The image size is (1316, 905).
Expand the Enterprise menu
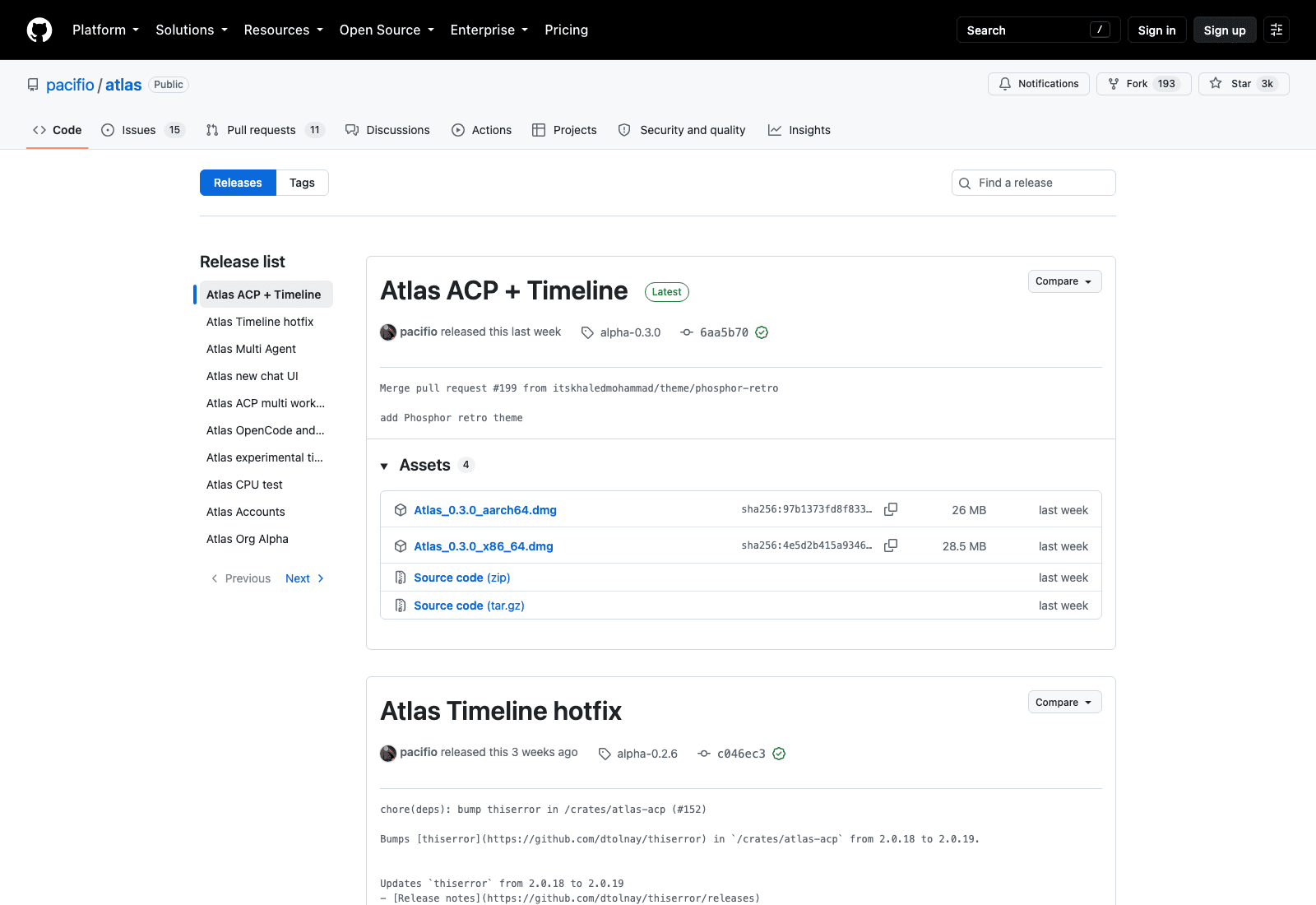click(489, 30)
